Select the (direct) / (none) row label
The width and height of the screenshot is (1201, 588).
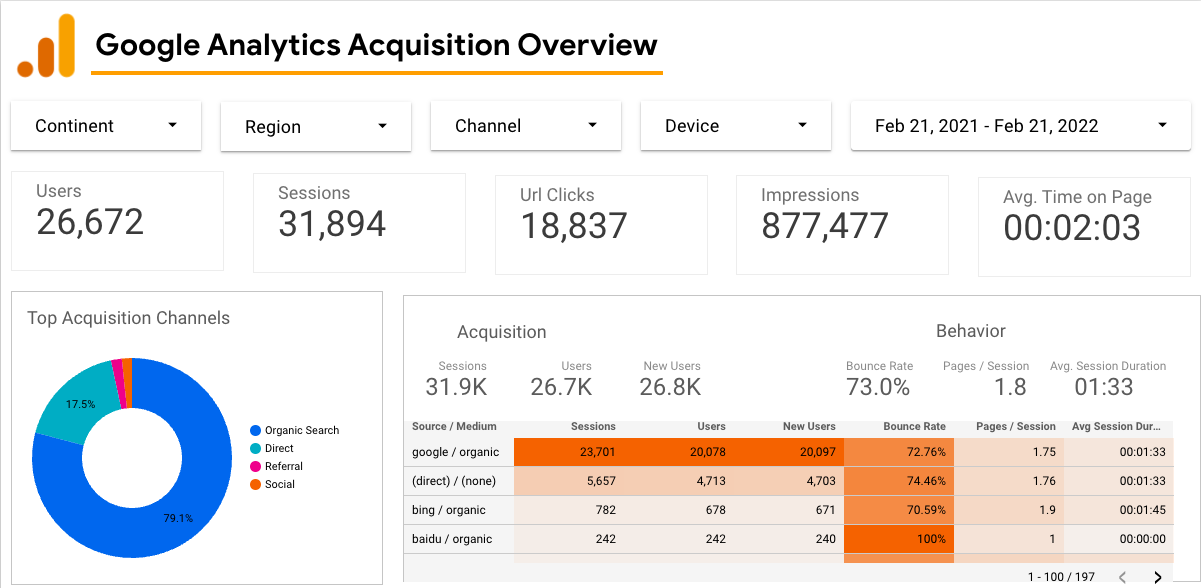(454, 481)
